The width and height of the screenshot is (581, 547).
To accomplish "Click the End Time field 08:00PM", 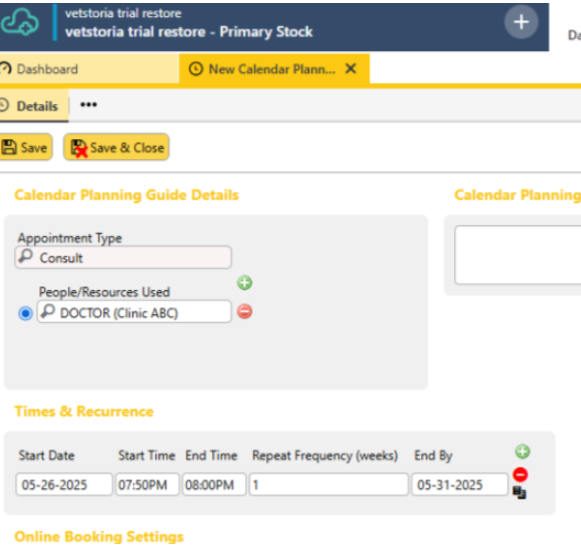I will tap(214, 484).
